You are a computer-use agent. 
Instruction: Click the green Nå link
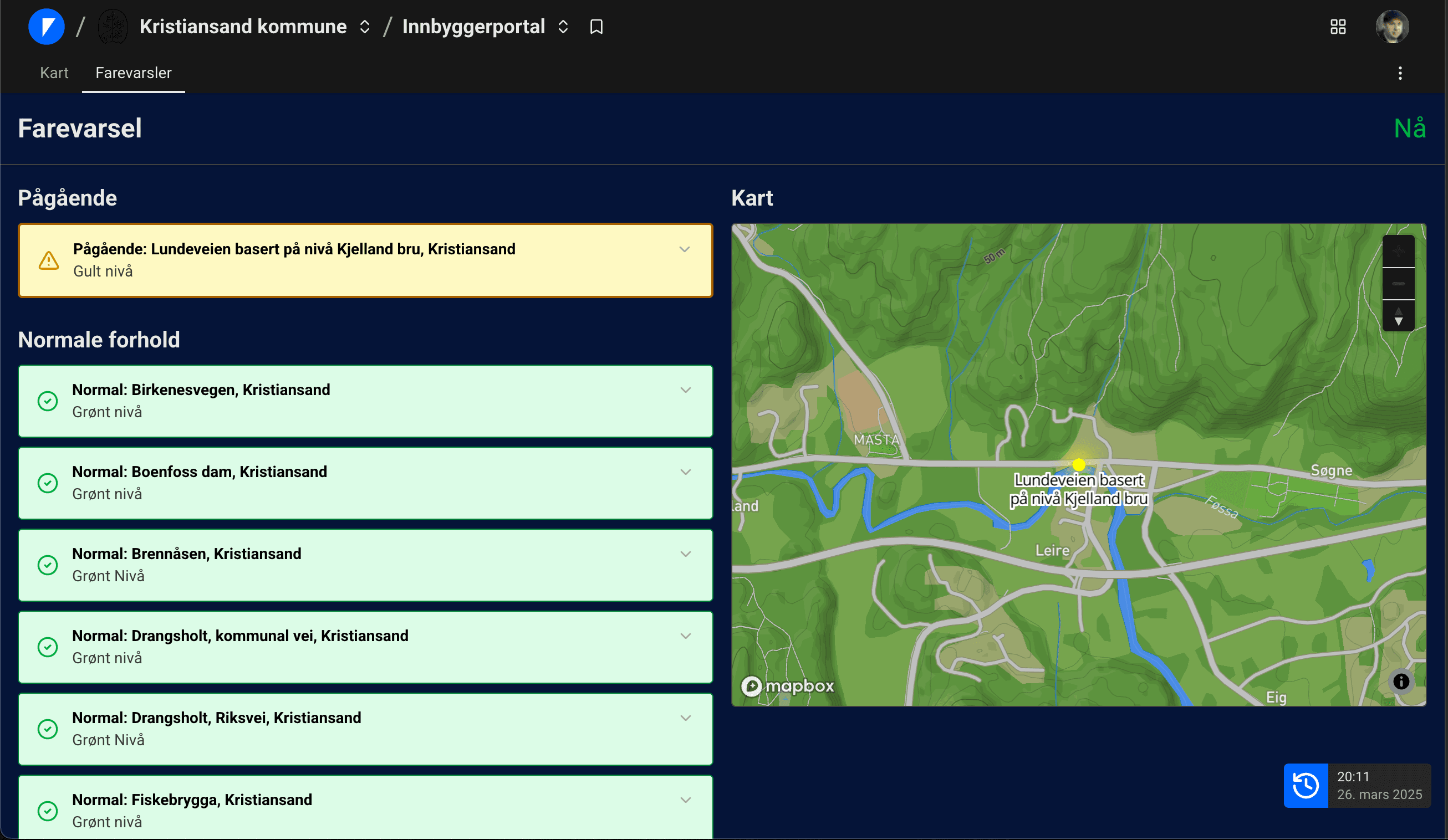click(x=1410, y=127)
